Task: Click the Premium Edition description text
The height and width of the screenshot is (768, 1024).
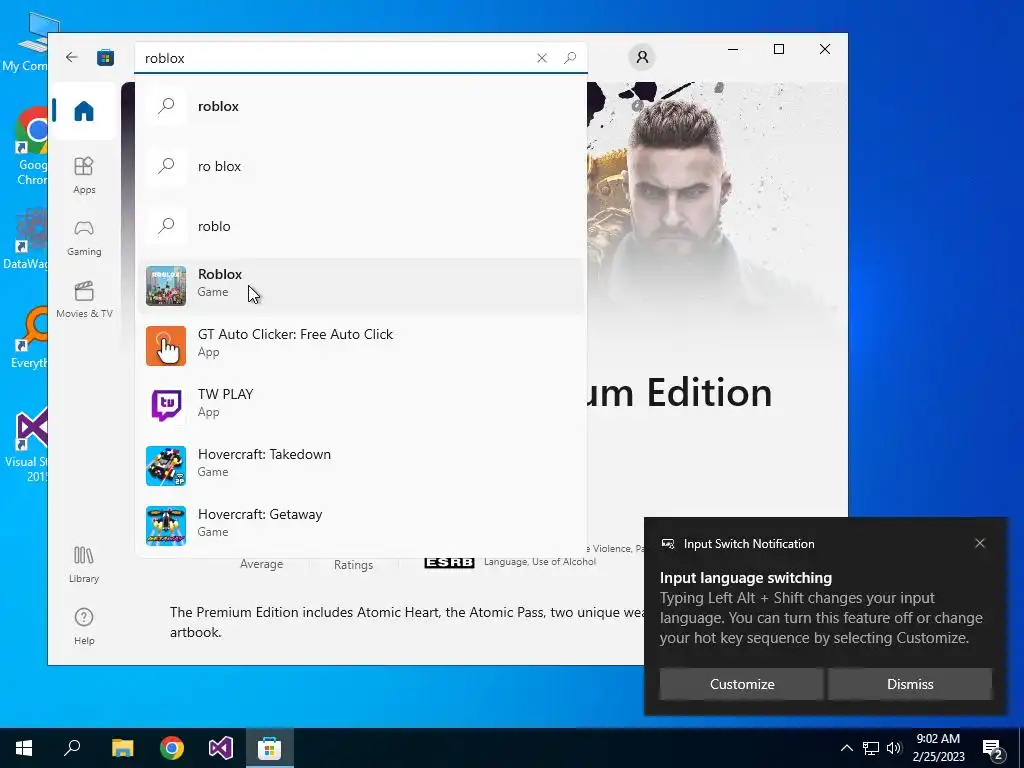Action: [407, 622]
